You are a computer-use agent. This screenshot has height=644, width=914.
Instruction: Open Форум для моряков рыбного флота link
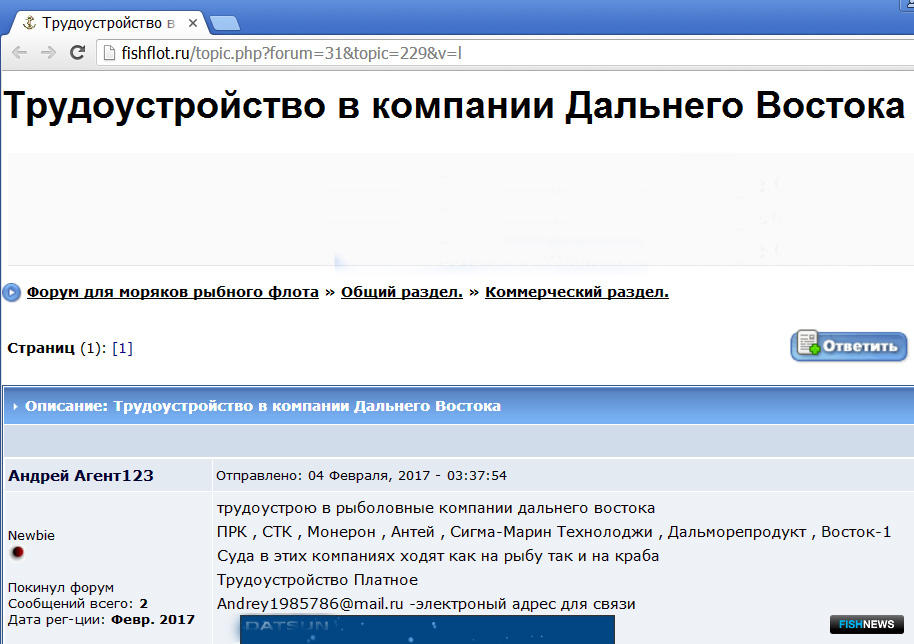pos(173,292)
